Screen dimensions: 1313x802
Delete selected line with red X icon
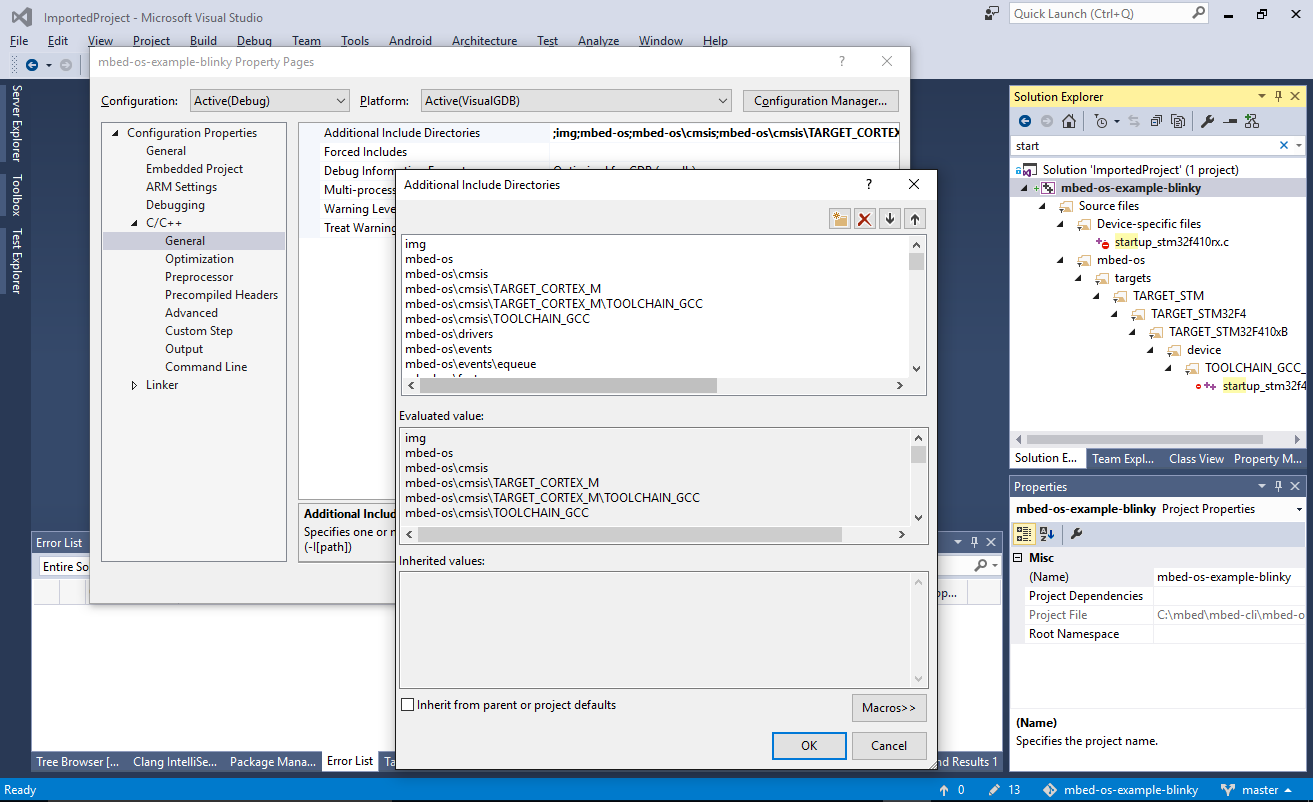tap(865, 219)
